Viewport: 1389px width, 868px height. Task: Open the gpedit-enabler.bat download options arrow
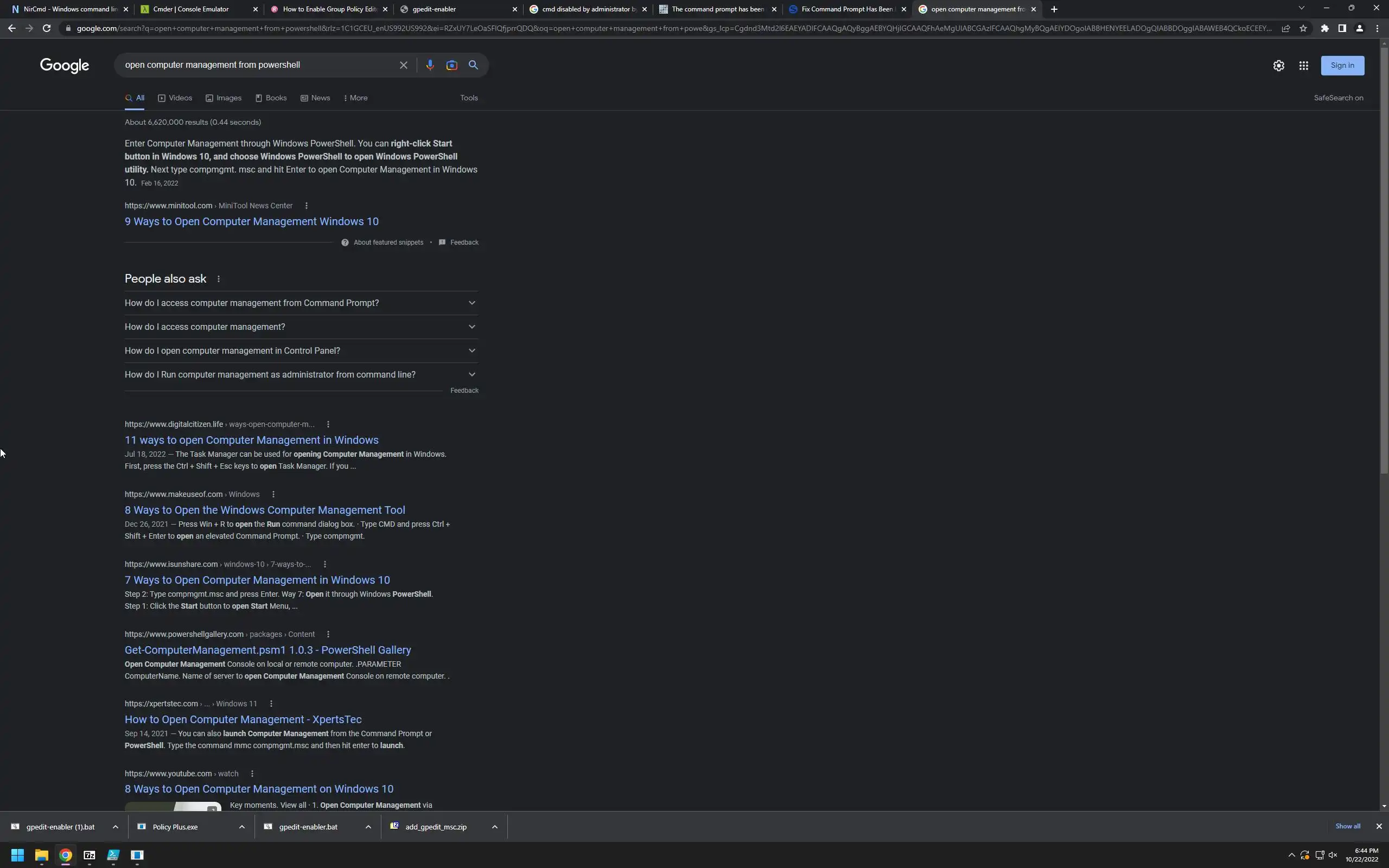click(368, 827)
